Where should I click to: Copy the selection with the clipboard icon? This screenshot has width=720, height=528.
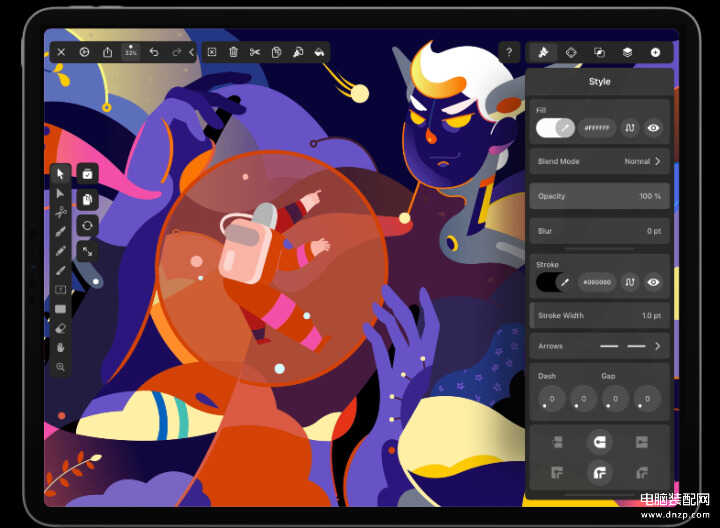click(276, 52)
